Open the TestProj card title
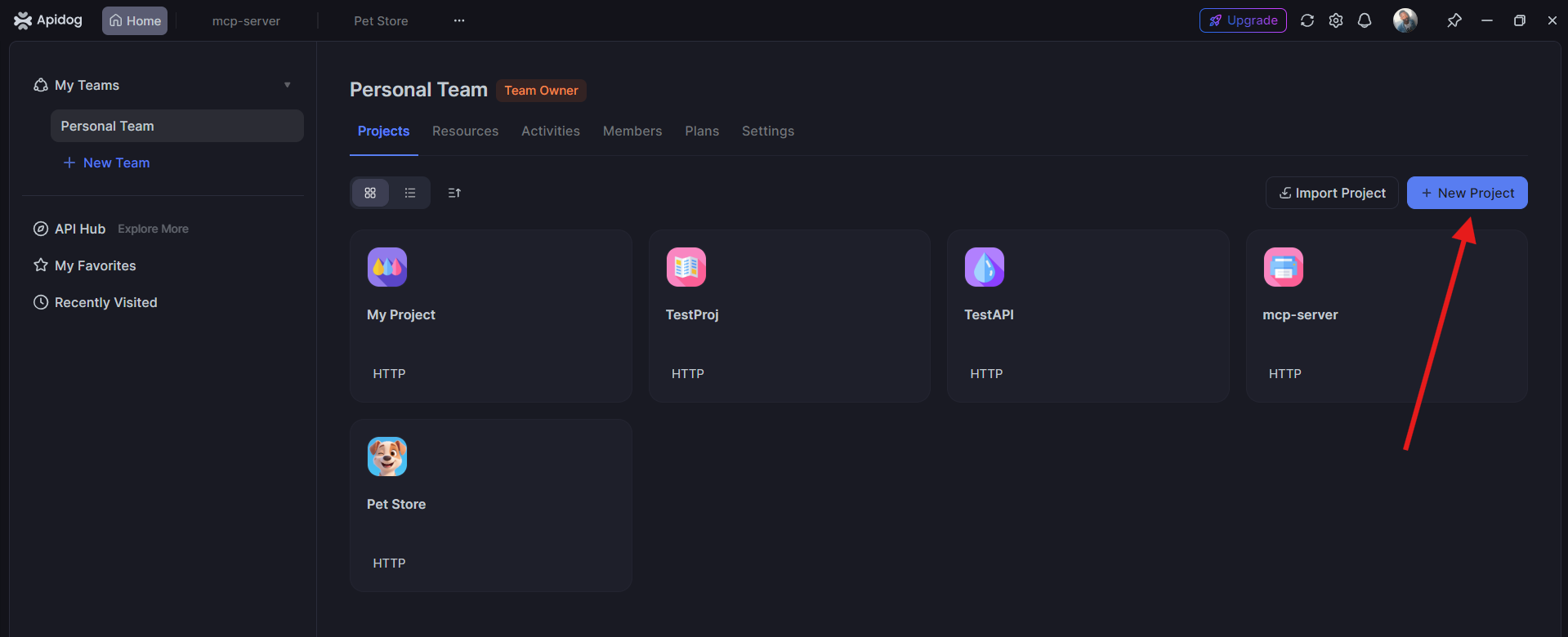Screen dimensions: 1568x637 pyautogui.click(x=692, y=314)
